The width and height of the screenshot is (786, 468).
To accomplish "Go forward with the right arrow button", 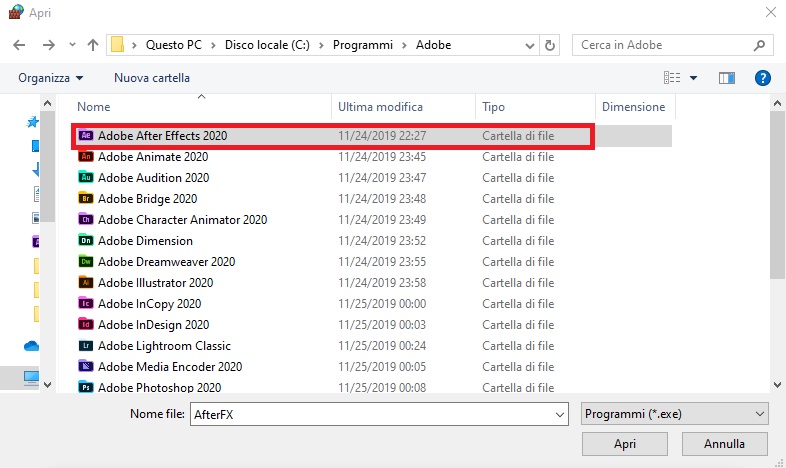I will (x=49, y=45).
